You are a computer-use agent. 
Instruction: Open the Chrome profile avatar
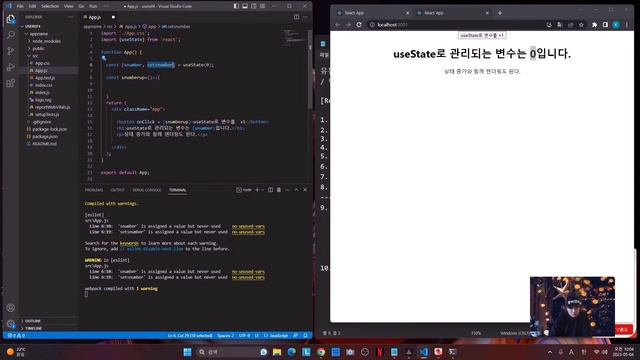click(x=616, y=25)
